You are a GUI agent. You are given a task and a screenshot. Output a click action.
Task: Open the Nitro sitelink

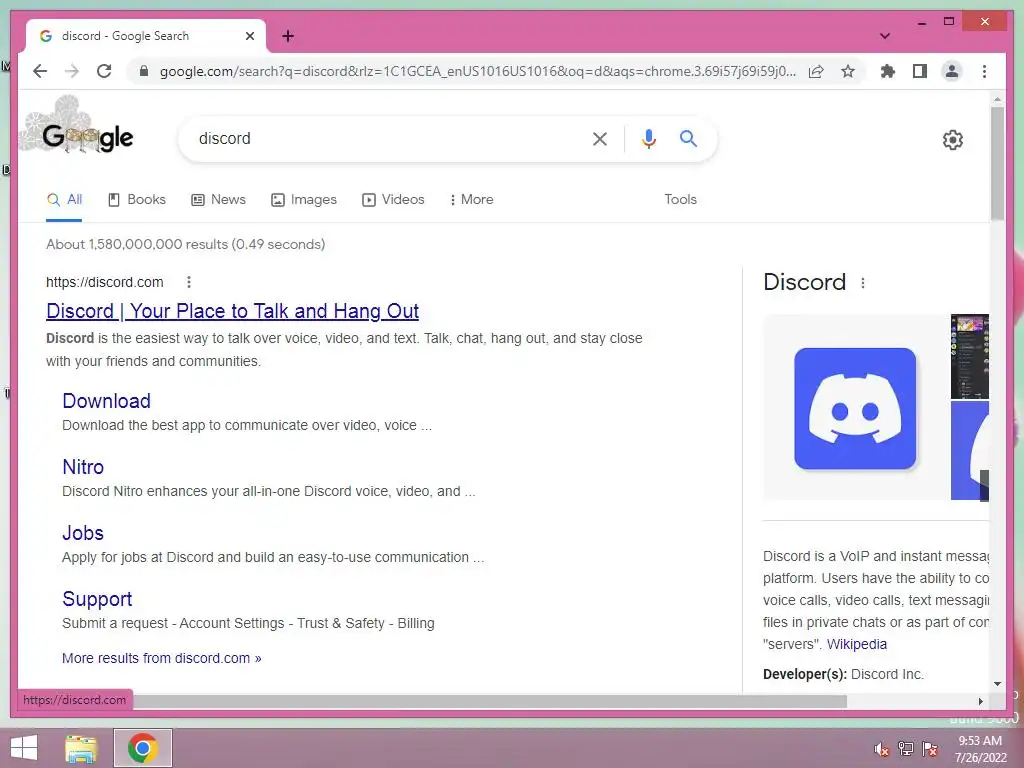click(x=83, y=467)
